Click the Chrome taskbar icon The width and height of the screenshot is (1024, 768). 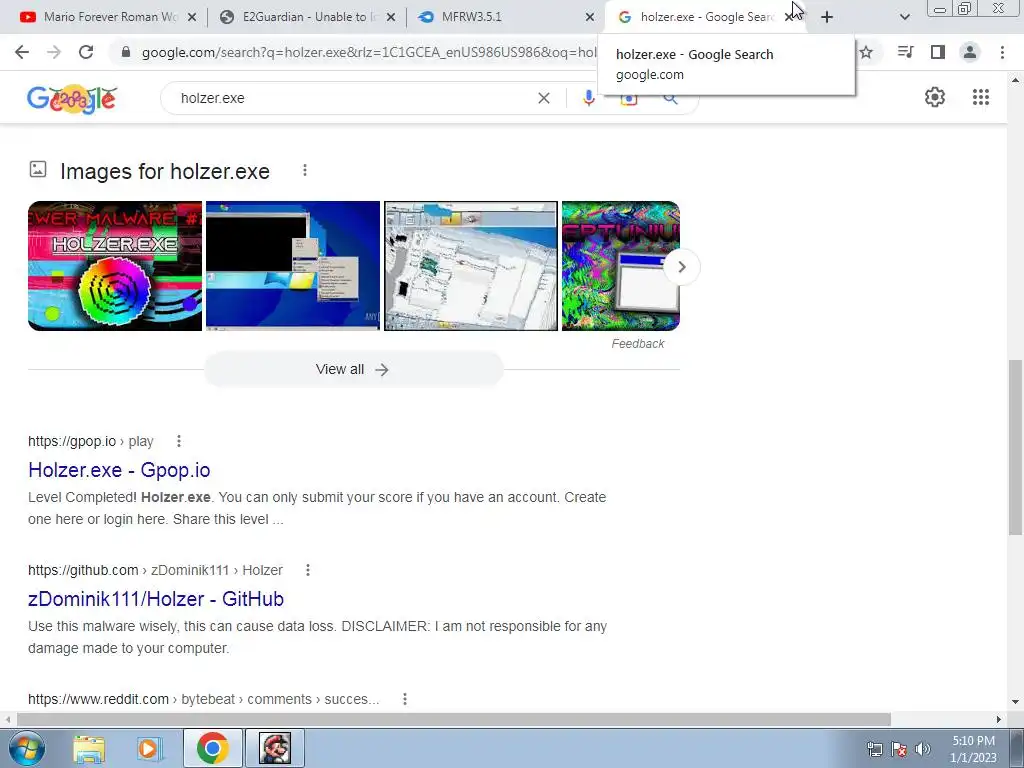click(212, 748)
